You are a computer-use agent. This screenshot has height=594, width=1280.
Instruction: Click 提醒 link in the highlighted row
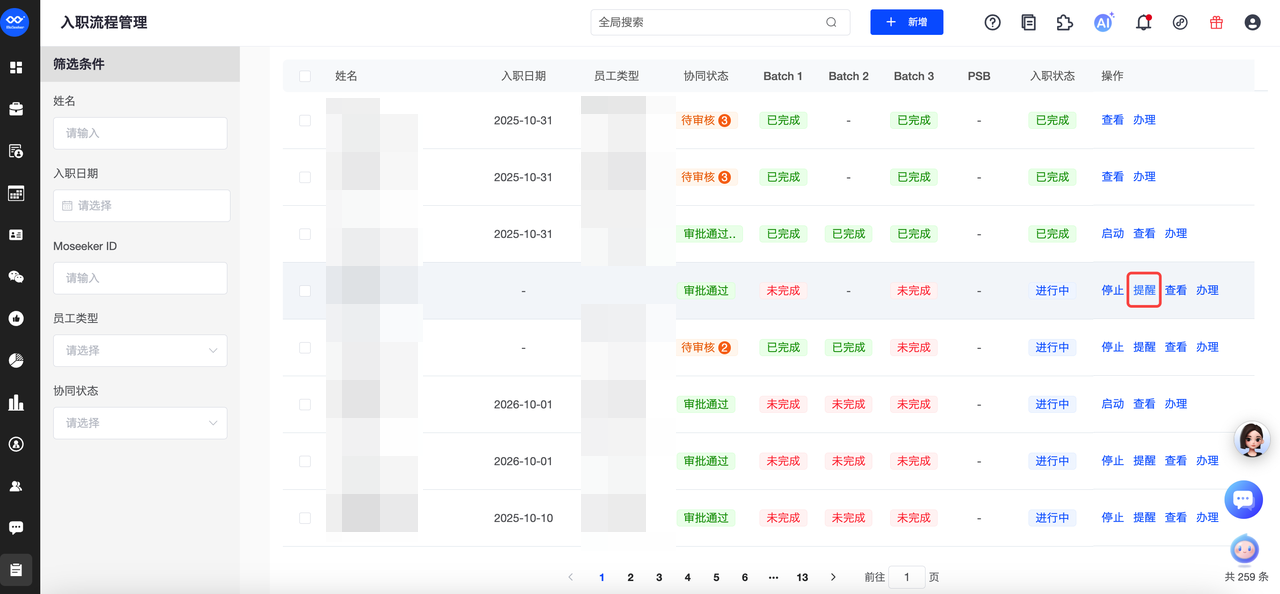click(1144, 291)
